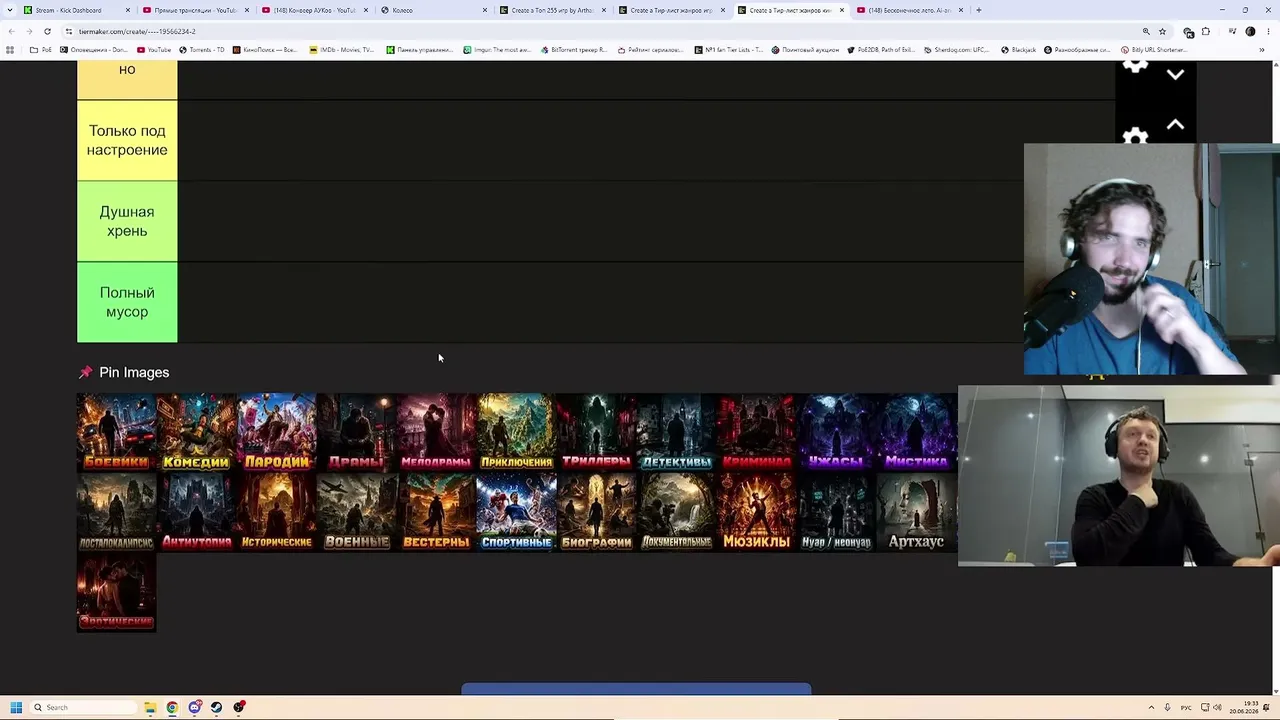Open the Torrents - TD bookmark
This screenshot has height=720, width=1280.
click(x=201, y=50)
